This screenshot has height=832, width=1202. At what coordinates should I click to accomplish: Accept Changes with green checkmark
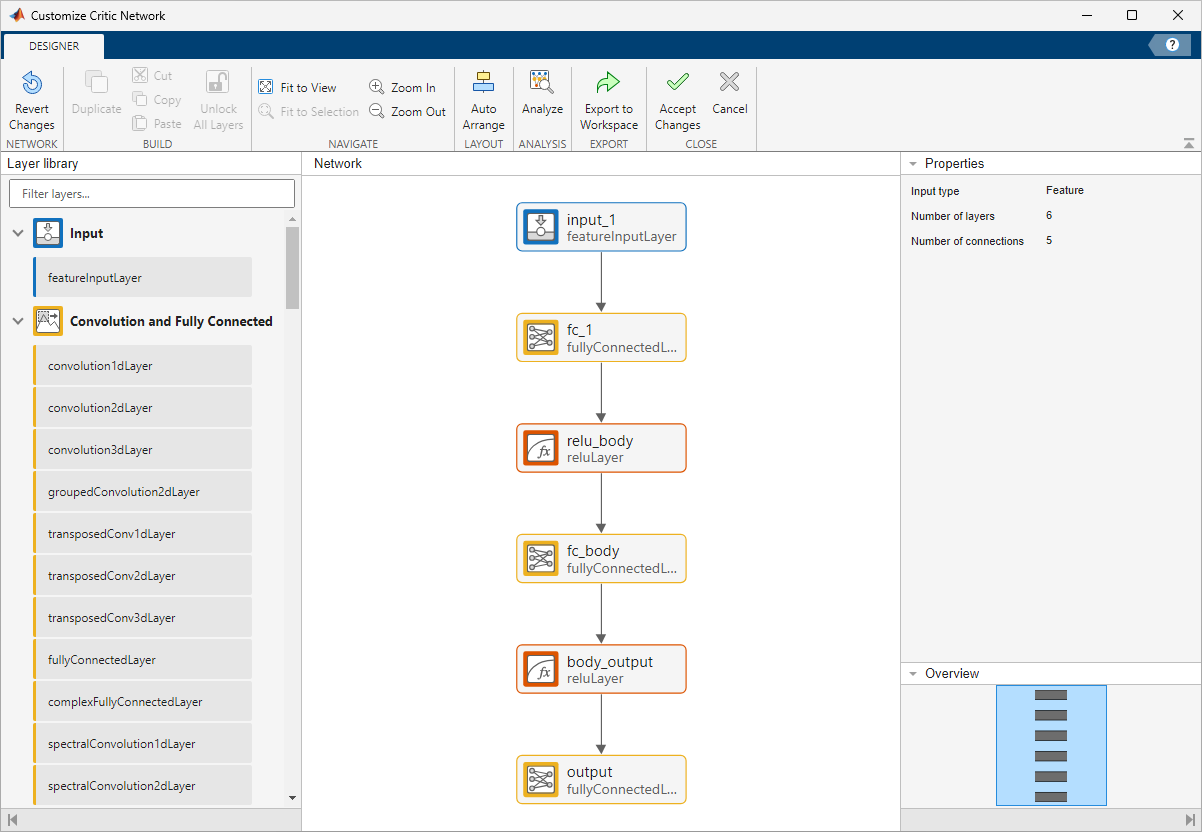677,84
